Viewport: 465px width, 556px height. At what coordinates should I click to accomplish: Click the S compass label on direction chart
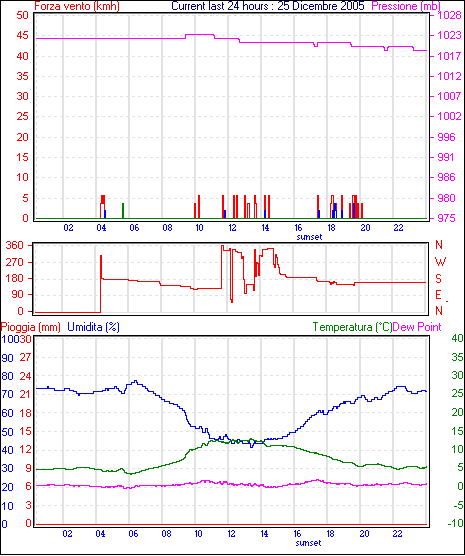point(439,279)
